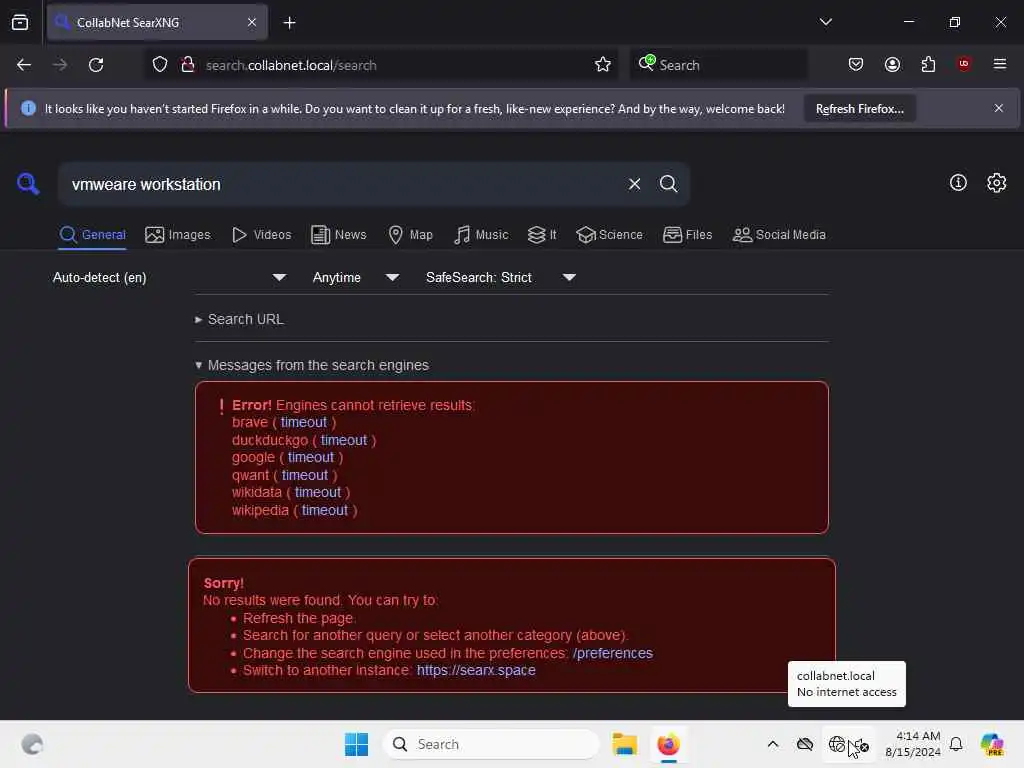The image size is (1024, 768).
Task: Click the vmweare workstation query field
Action: click(340, 184)
